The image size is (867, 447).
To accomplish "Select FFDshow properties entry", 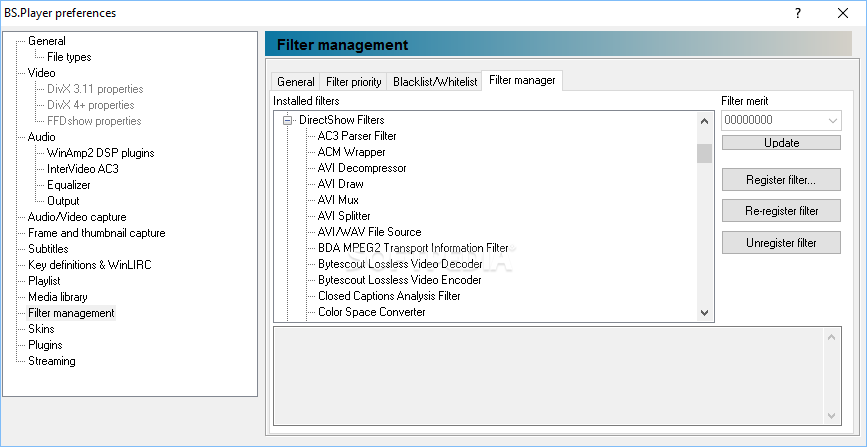I will (94, 121).
